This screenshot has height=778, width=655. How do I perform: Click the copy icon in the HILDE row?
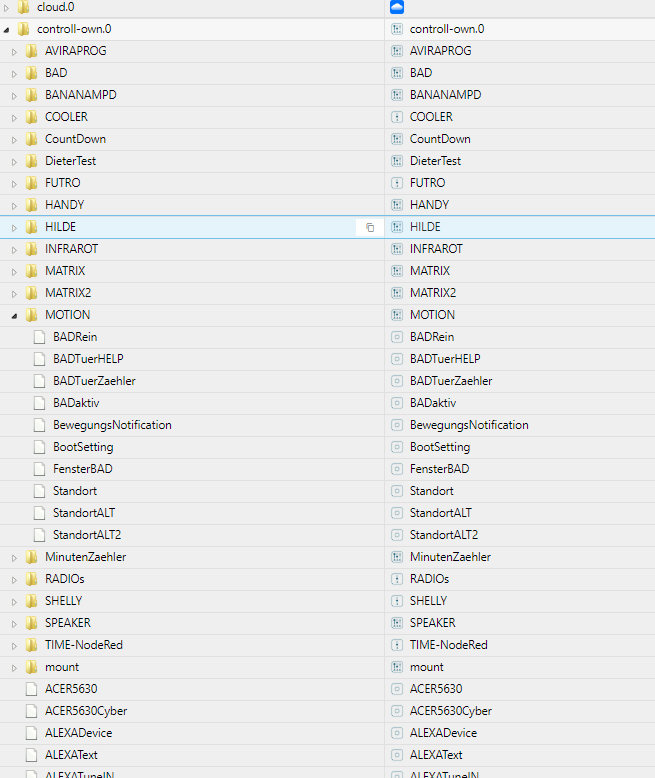tap(370, 227)
